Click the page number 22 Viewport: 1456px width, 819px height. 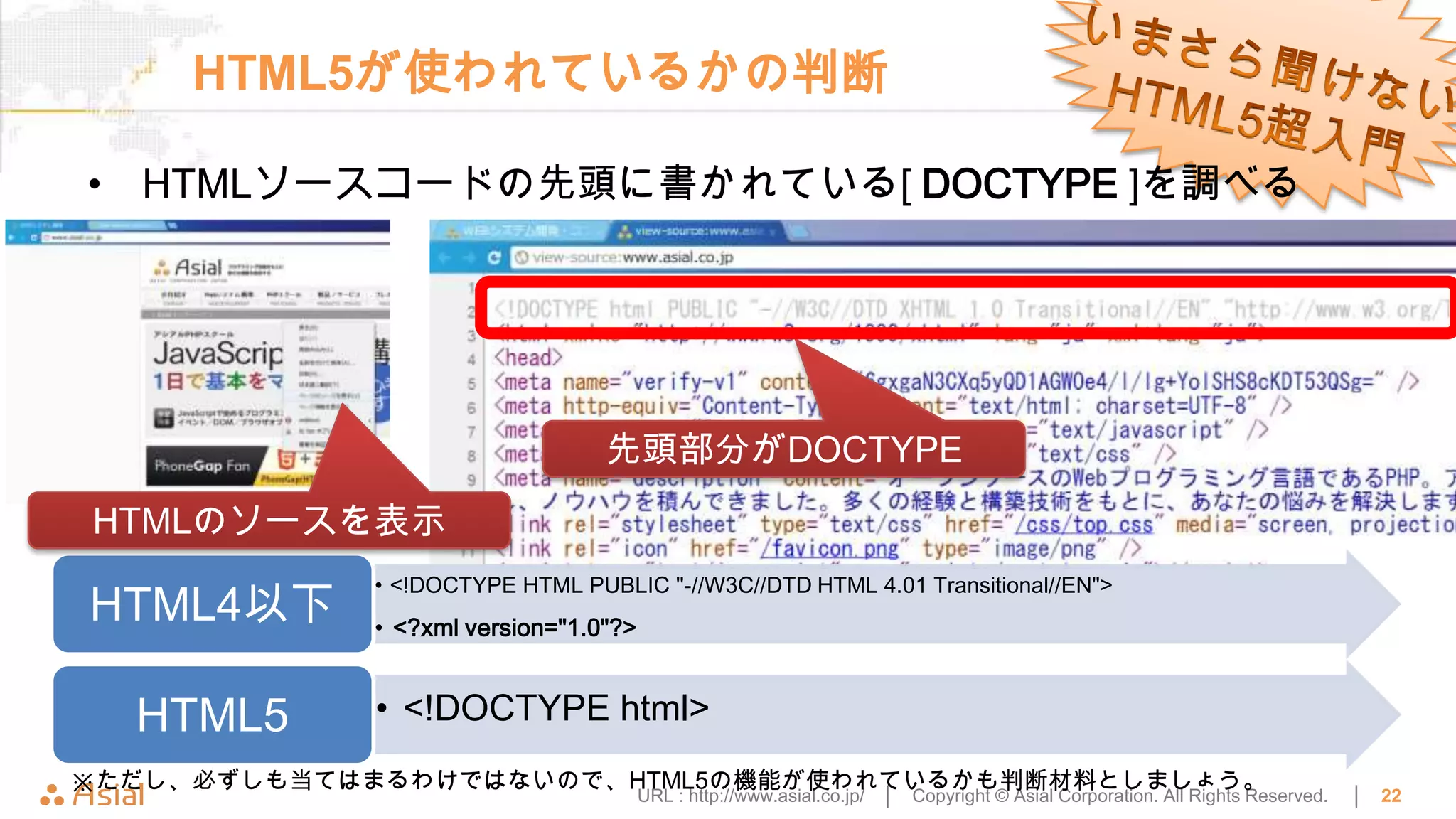pyautogui.click(x=1391, y=796)
